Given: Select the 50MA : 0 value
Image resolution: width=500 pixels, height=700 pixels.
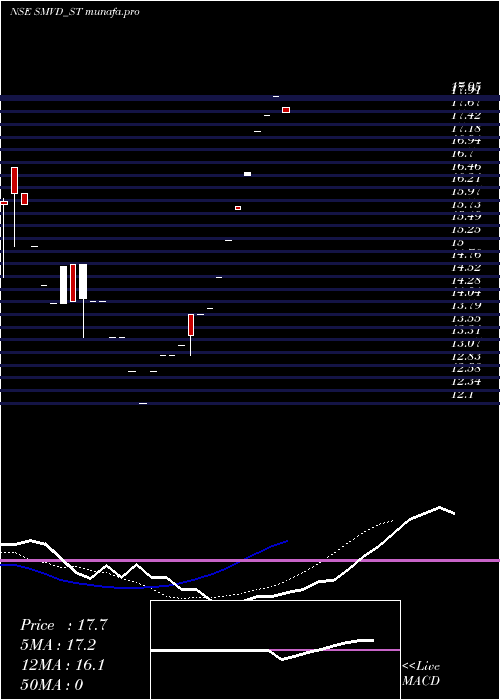Looking at the screenshot, I should (52, 685).
